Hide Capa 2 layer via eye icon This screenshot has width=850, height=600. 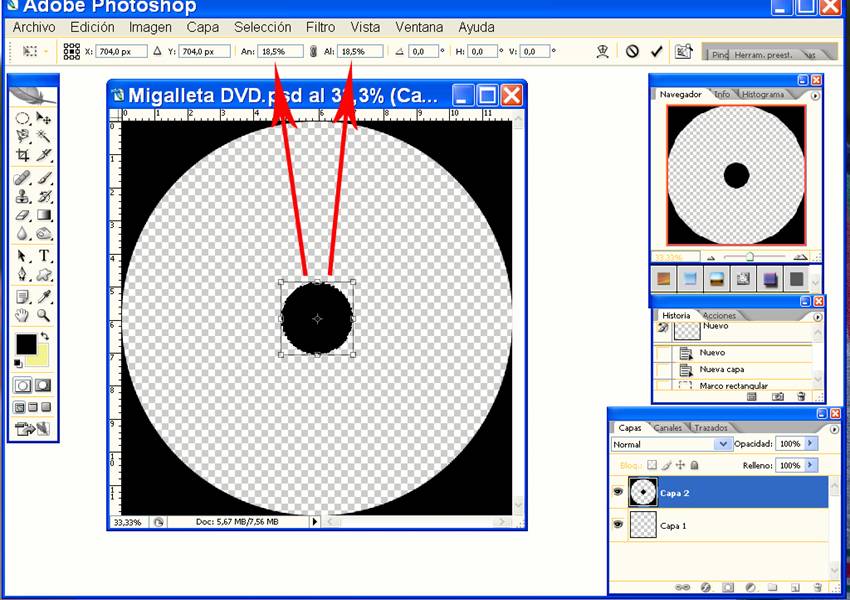617,493
